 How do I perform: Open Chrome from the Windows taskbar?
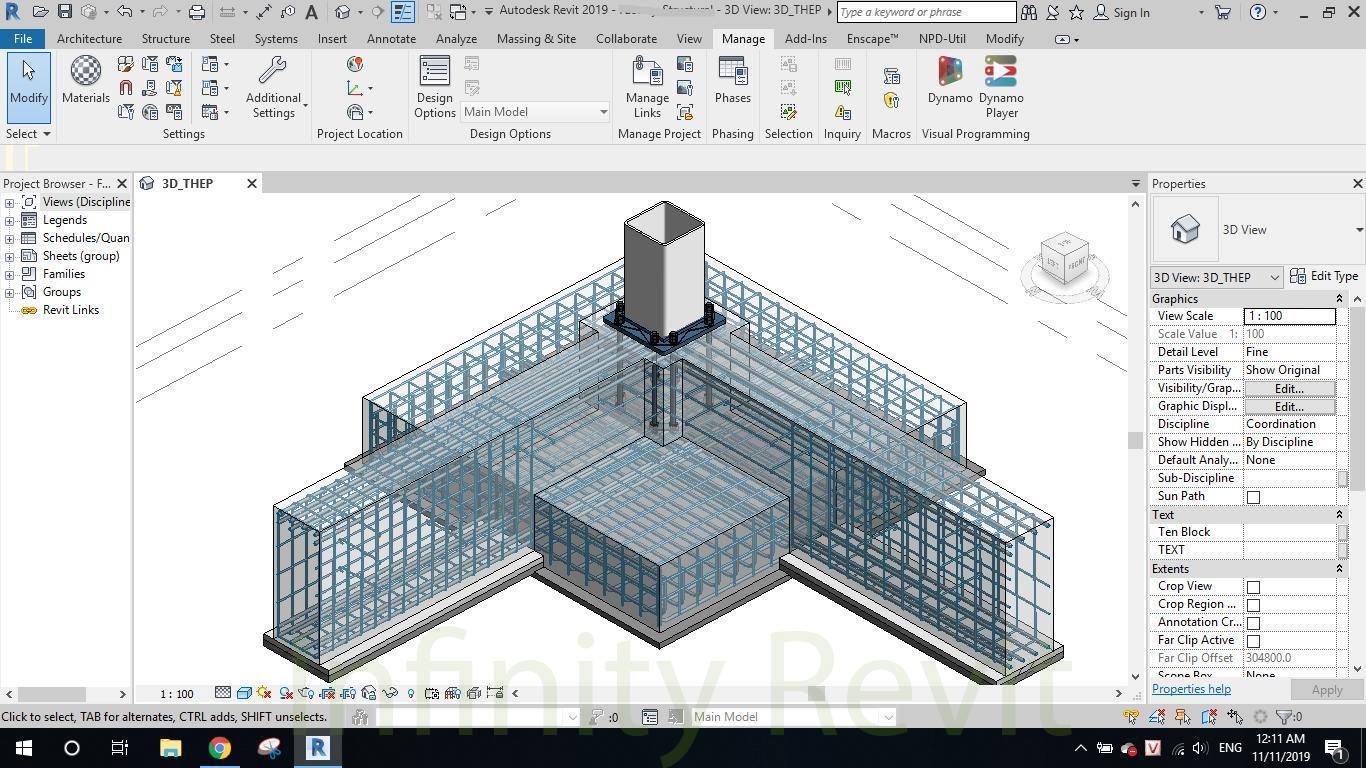pos(219,748)
